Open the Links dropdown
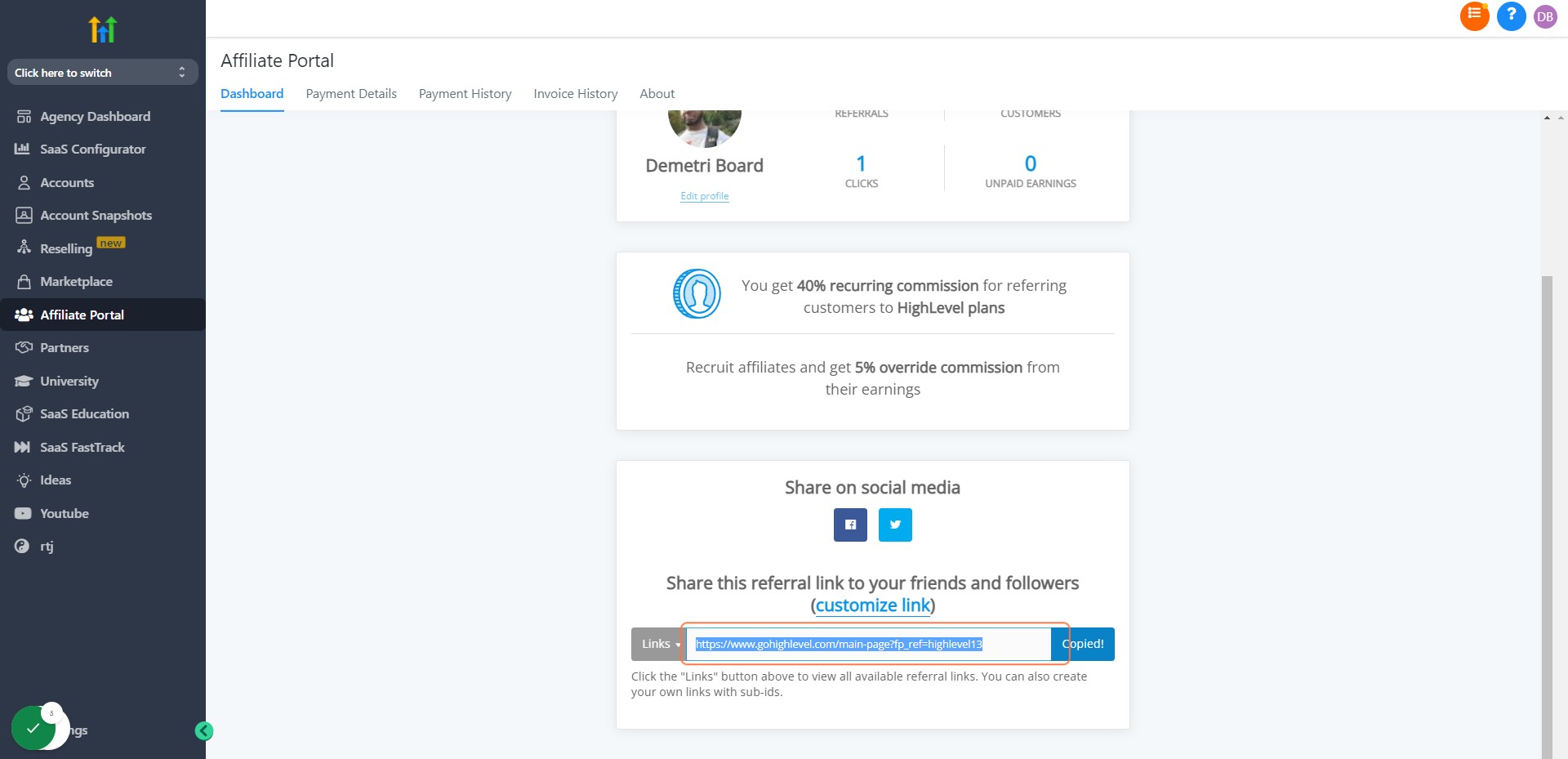 click(658, 644)
